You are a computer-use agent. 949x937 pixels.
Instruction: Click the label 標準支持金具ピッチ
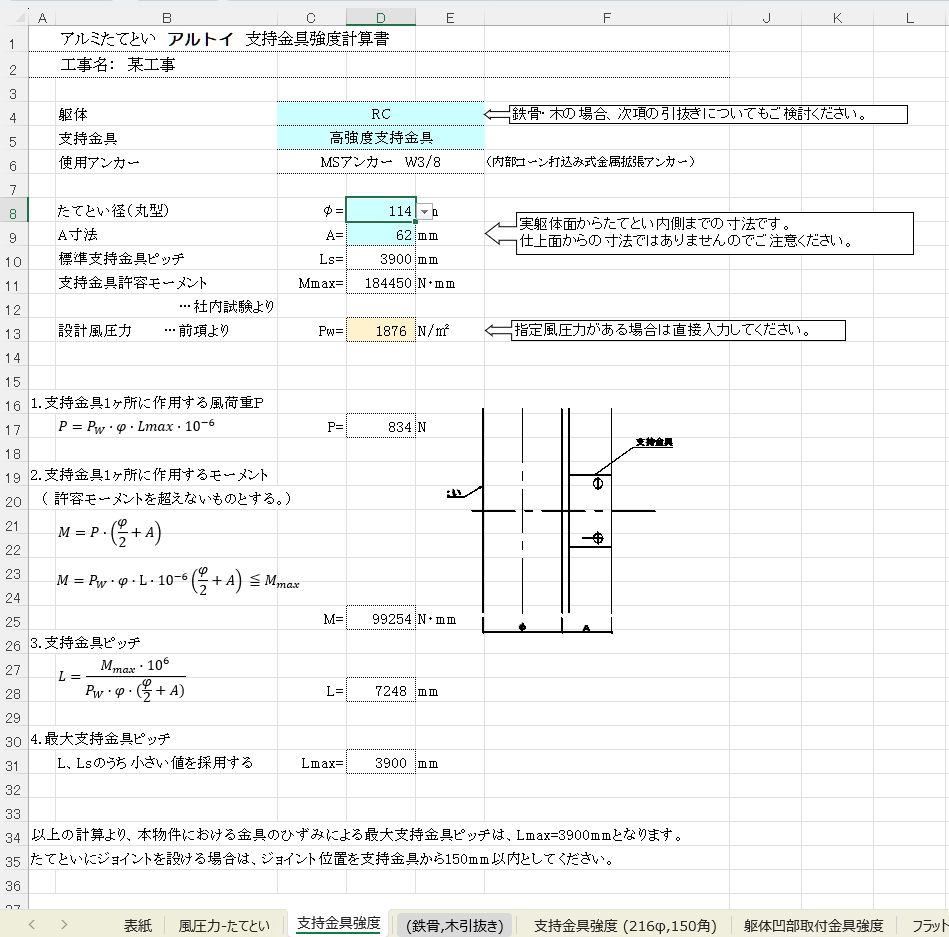tap(121, 258)
